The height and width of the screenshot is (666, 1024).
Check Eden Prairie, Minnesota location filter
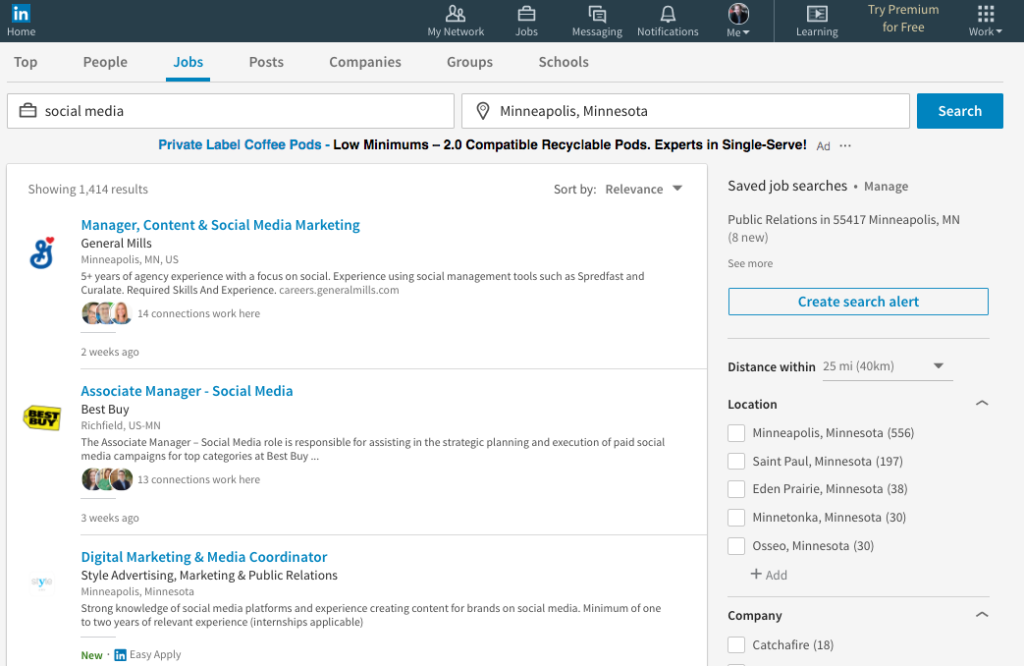coord(736,489)
